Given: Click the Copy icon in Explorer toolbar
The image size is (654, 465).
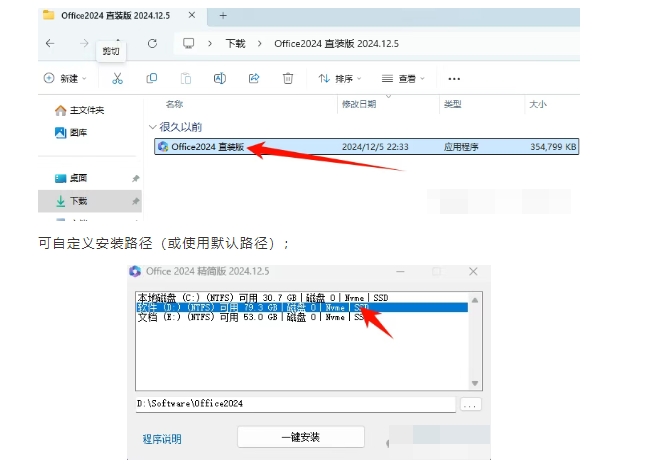Looking at the screenshot, I should pyautogui.click(x=152, y=78).
